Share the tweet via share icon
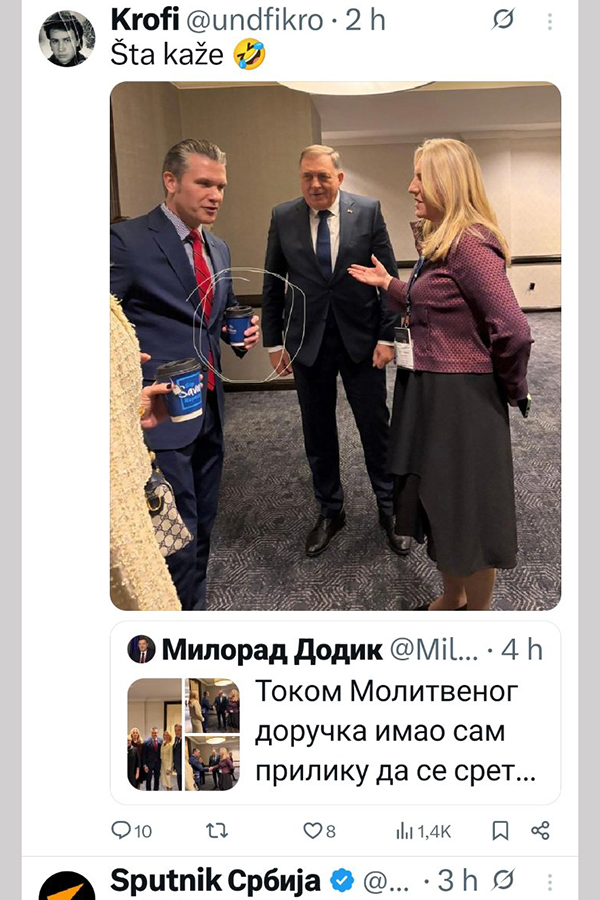The image size is (600, 900). (540, 830)
